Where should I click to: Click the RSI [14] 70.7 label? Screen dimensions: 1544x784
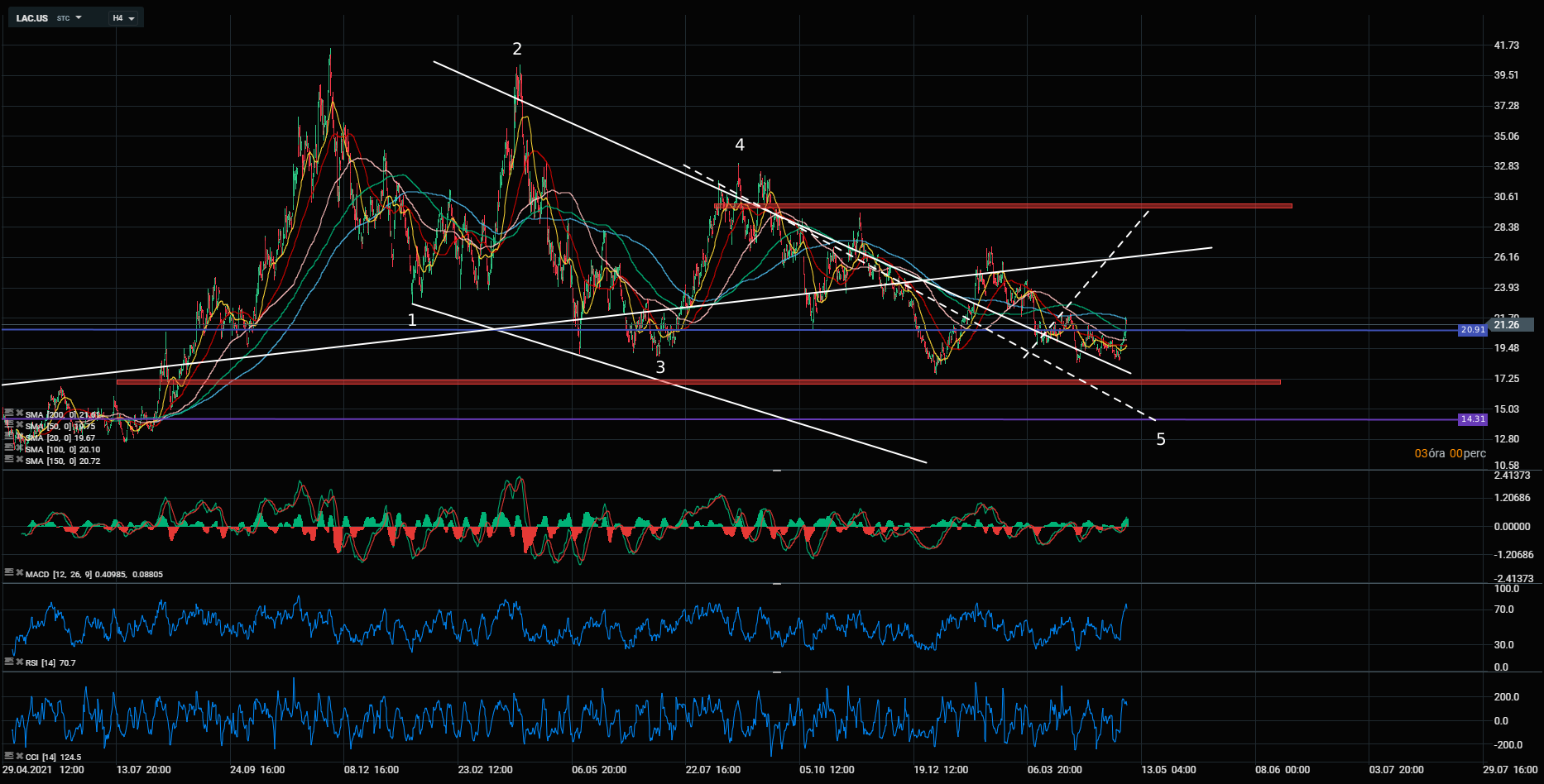tap(50, 662)
